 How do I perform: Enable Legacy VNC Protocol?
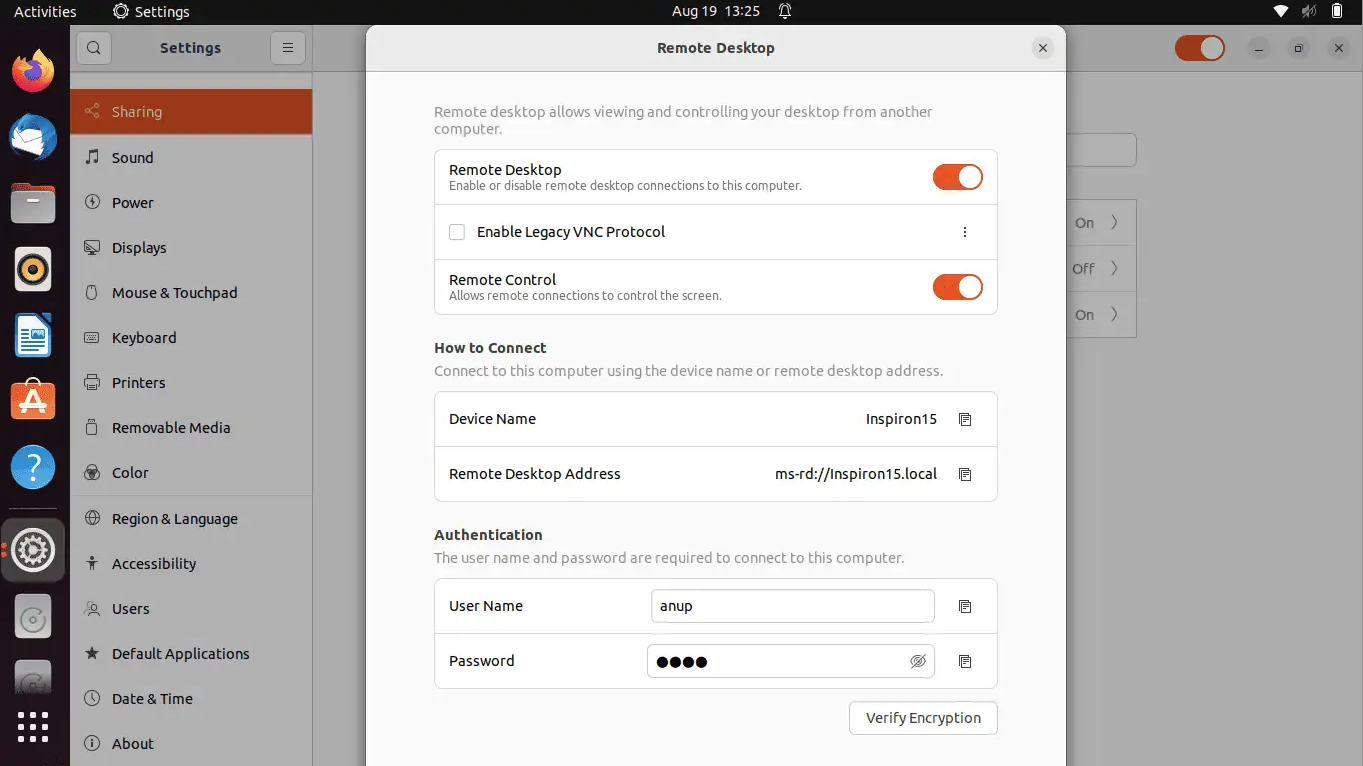coord(457,231)
